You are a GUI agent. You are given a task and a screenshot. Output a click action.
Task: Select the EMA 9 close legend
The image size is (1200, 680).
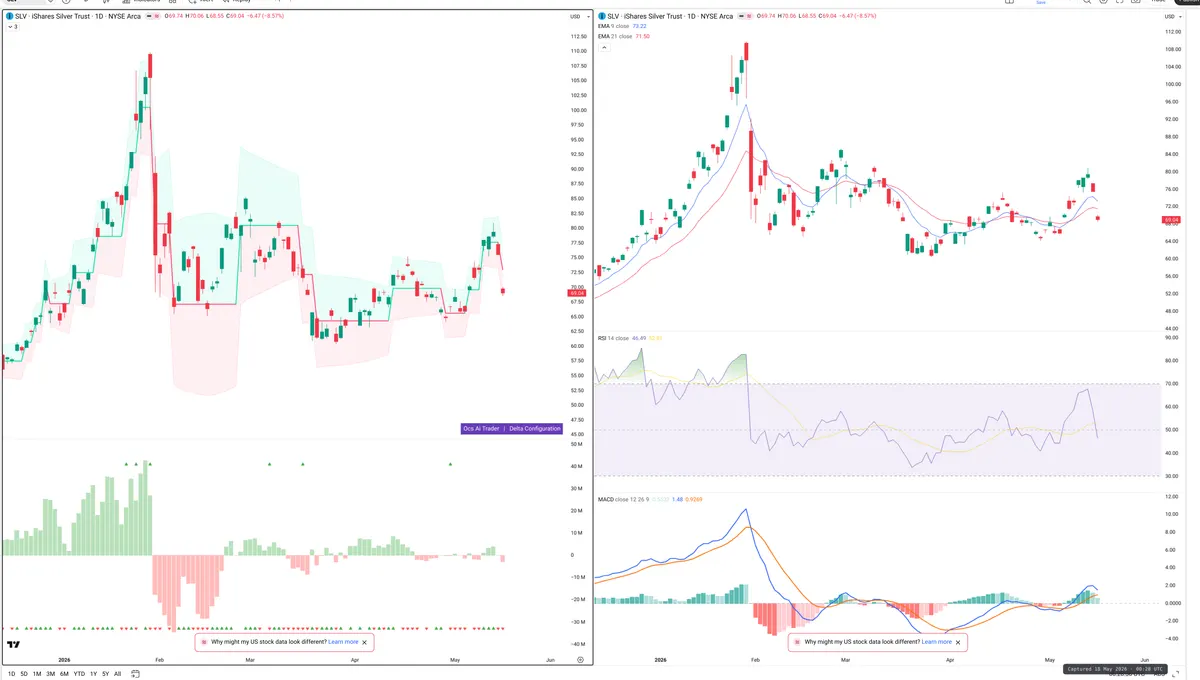pyautogui.click(x=614, y=26)
